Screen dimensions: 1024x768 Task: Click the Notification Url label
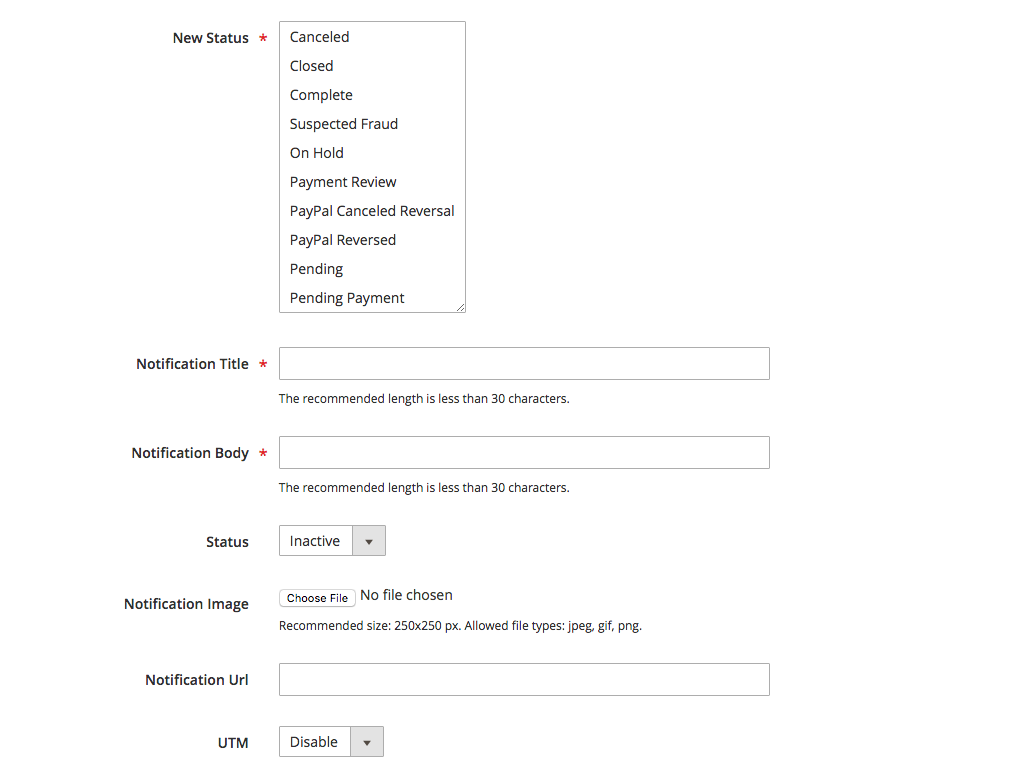tap(197, 680)
